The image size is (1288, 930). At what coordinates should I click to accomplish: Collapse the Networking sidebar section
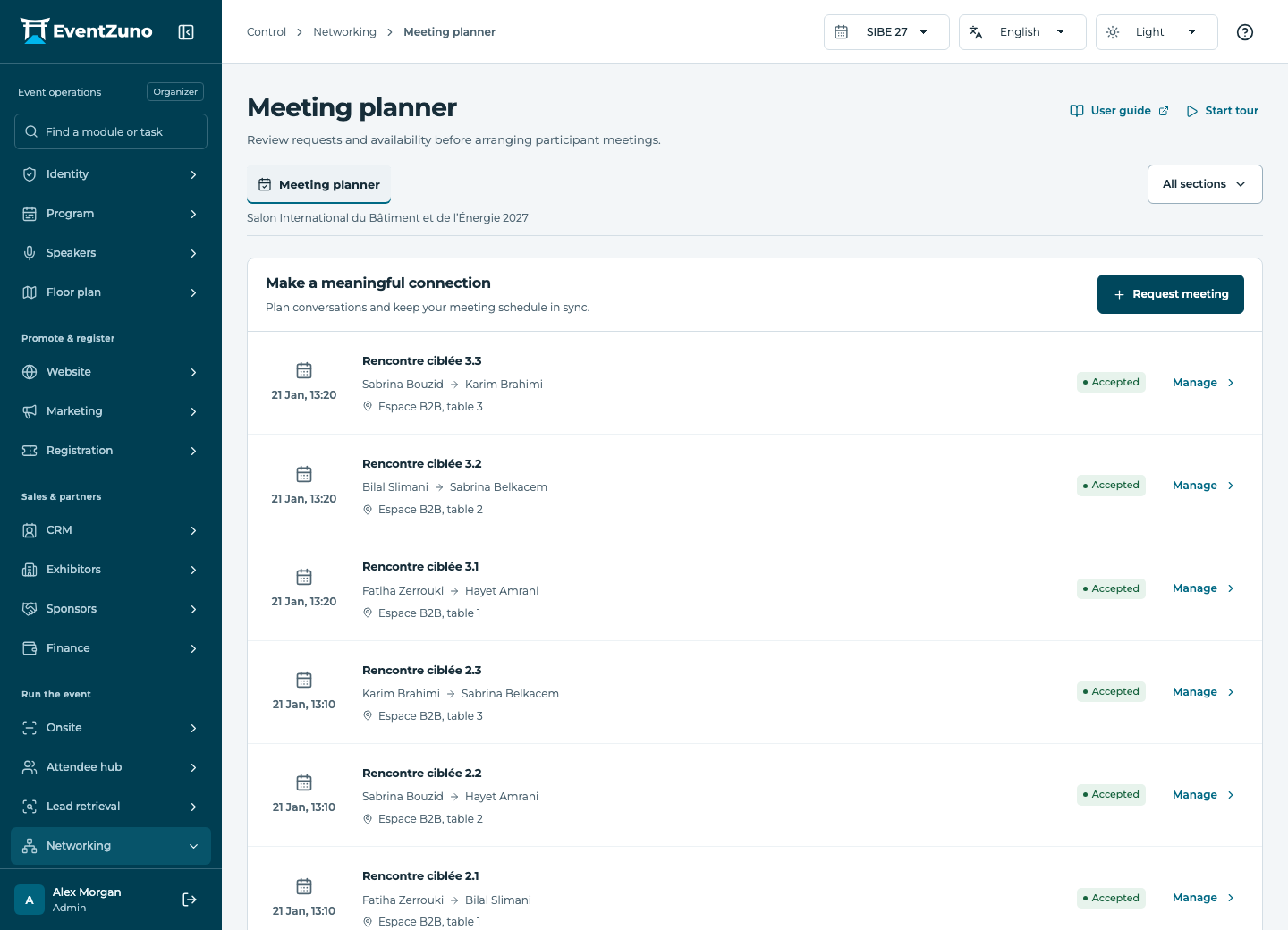point(111,846)
